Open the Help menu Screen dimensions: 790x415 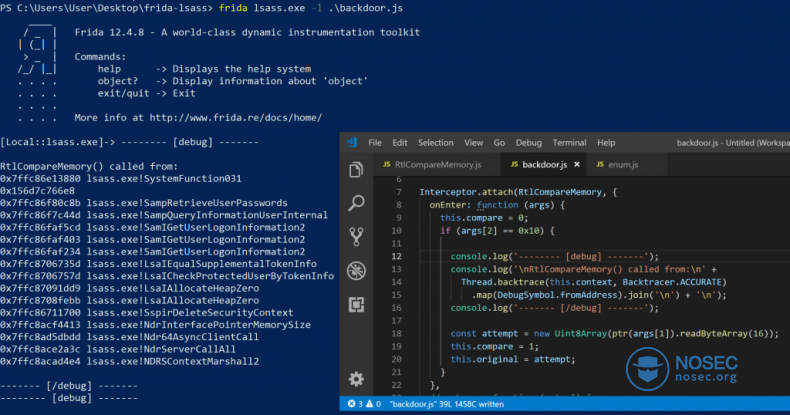pyautogui.click(x=606, y=143)
